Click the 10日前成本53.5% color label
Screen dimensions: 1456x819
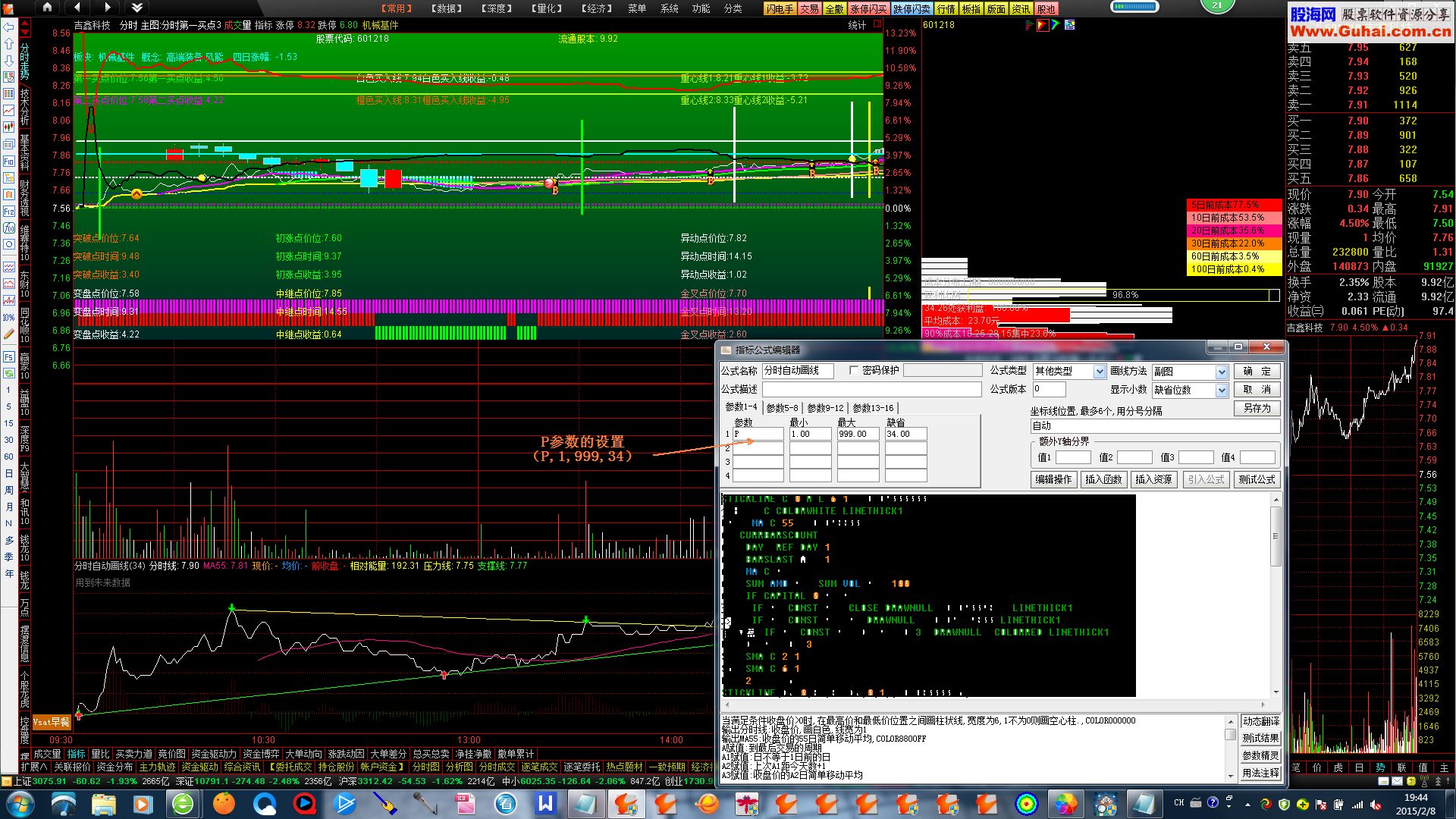tap(1234, 218)
